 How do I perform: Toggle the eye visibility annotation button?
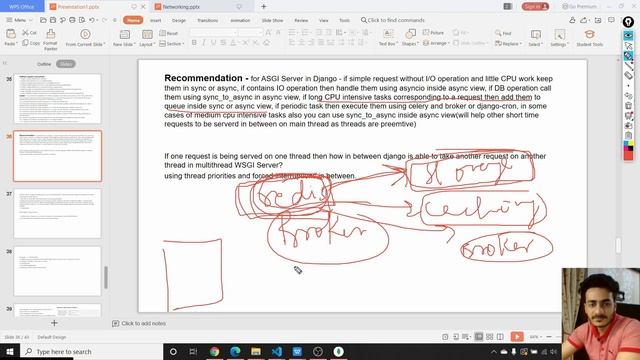(x=628, y=36)
